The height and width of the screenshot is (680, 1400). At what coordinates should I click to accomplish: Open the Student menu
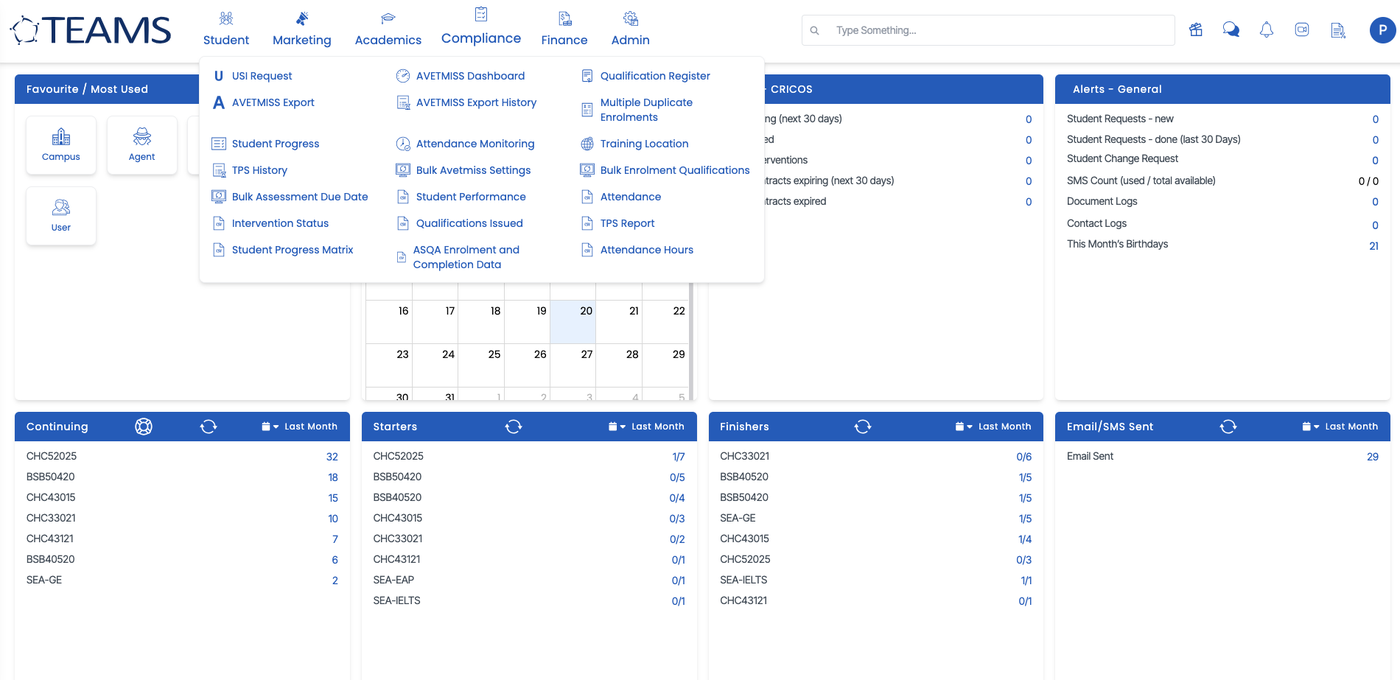click(x=226, y=28)
